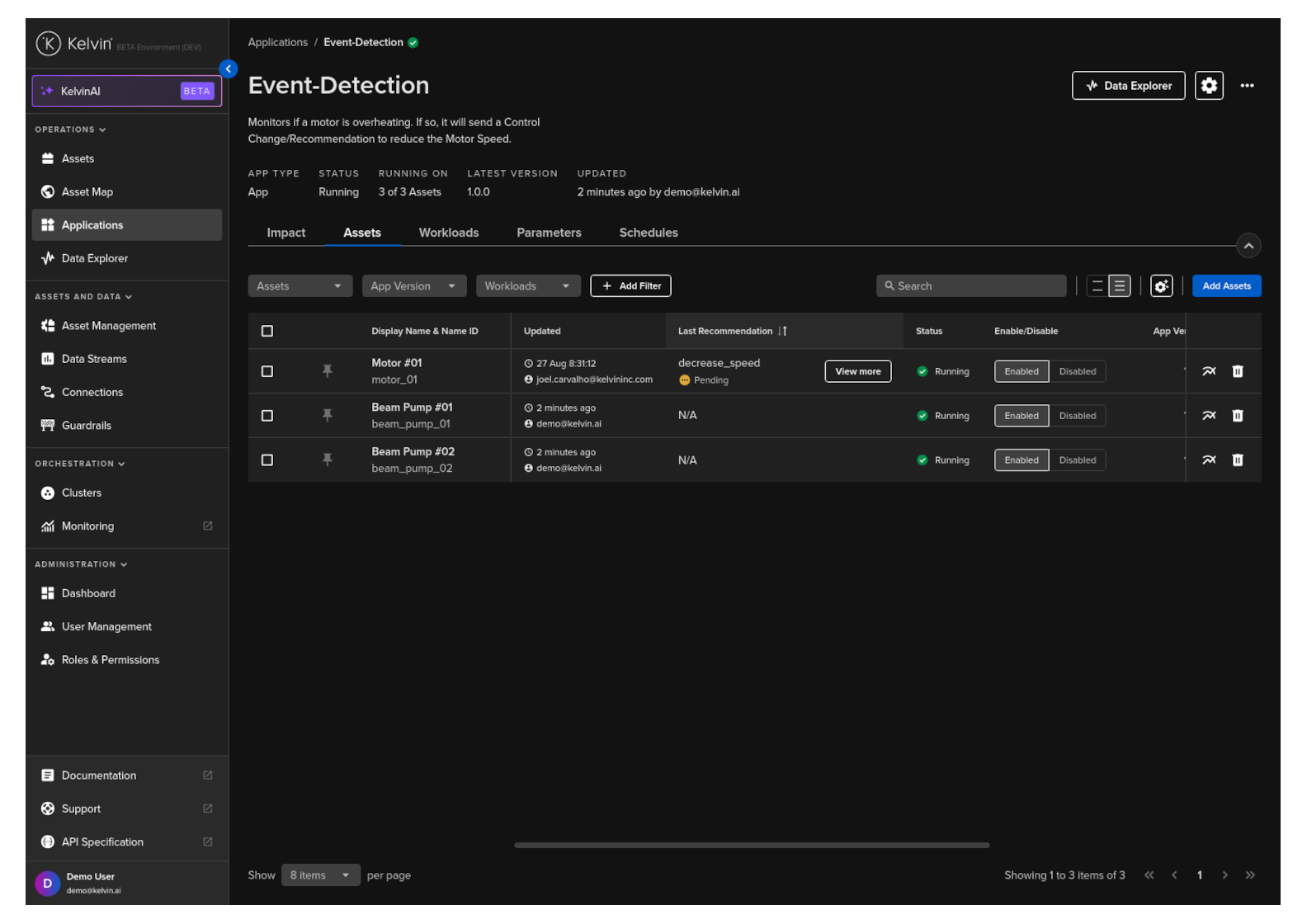Click the Kelvin logo icon
Image resolution: width=1307 pixels, height=924 pixels.
(x=49, y=43)
